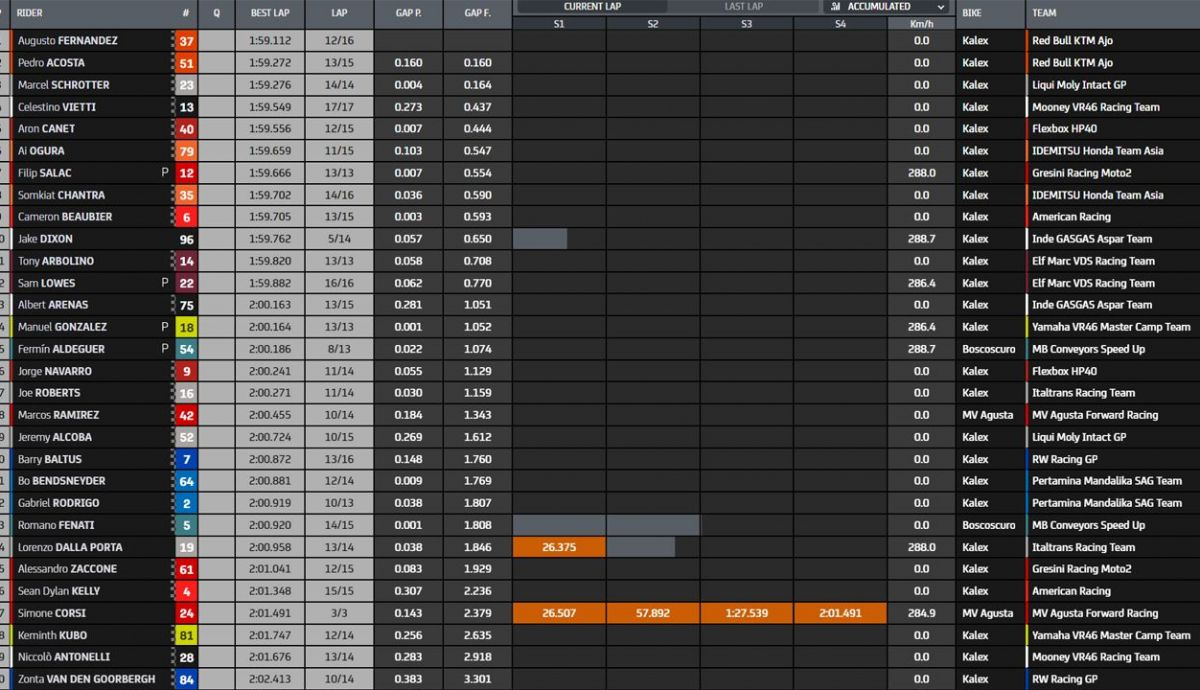The height and width of the screenshot is (690, 1200).
Task: Click yellow number badge 81 of Keminth Kubo
Action: 186,635
